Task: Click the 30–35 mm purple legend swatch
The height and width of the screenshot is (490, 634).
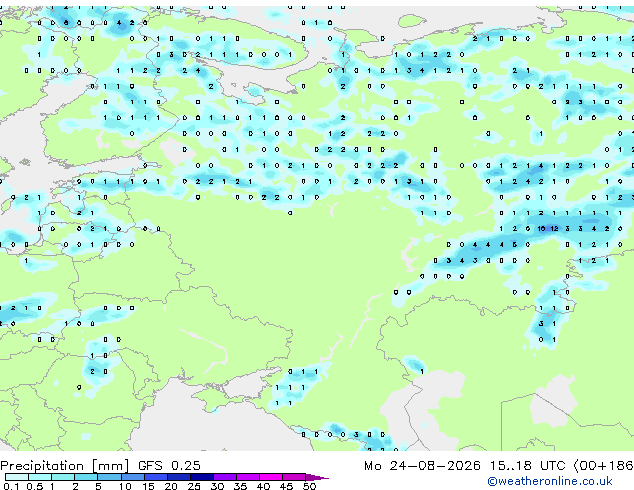Action: 225,477
